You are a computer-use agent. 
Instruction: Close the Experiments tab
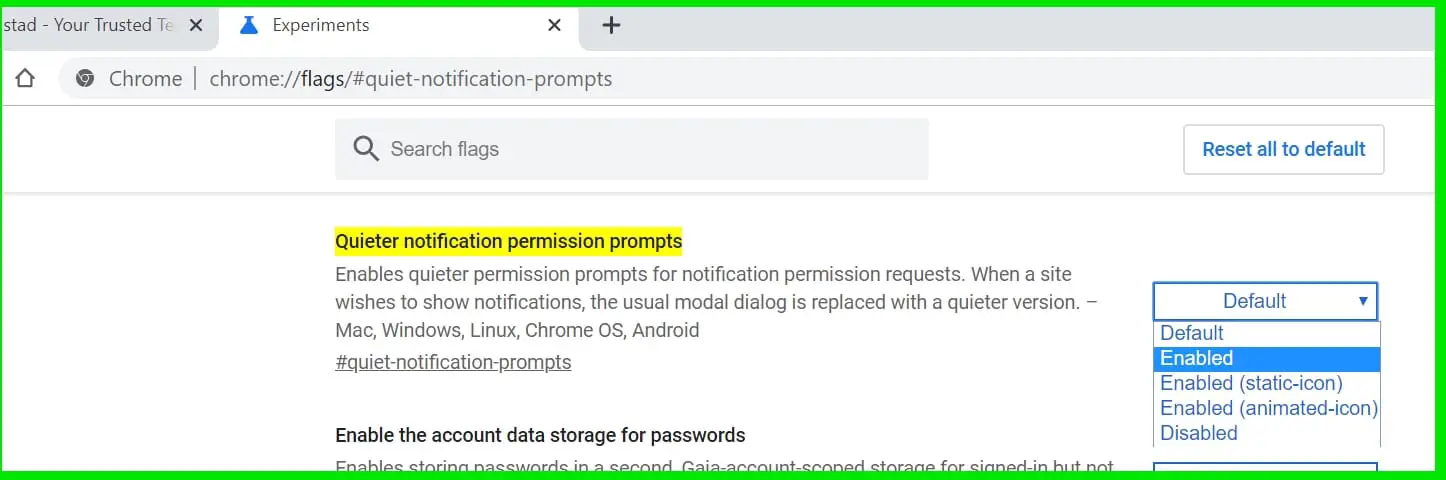point(554,26)
